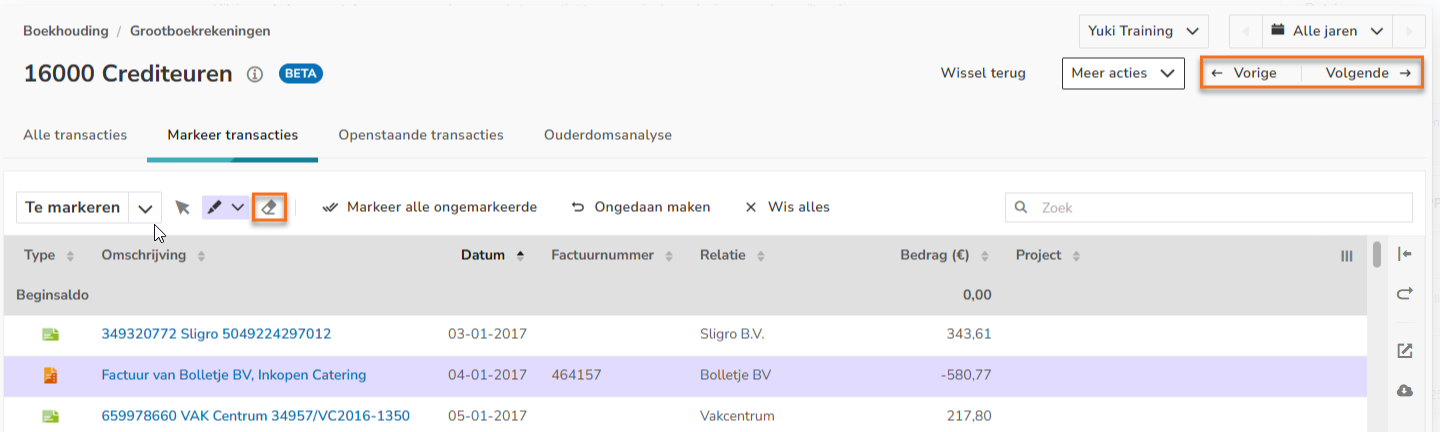Collapse side panel with arrow-to-bar icon
Screen dimensions: 1440x432
1404,255
